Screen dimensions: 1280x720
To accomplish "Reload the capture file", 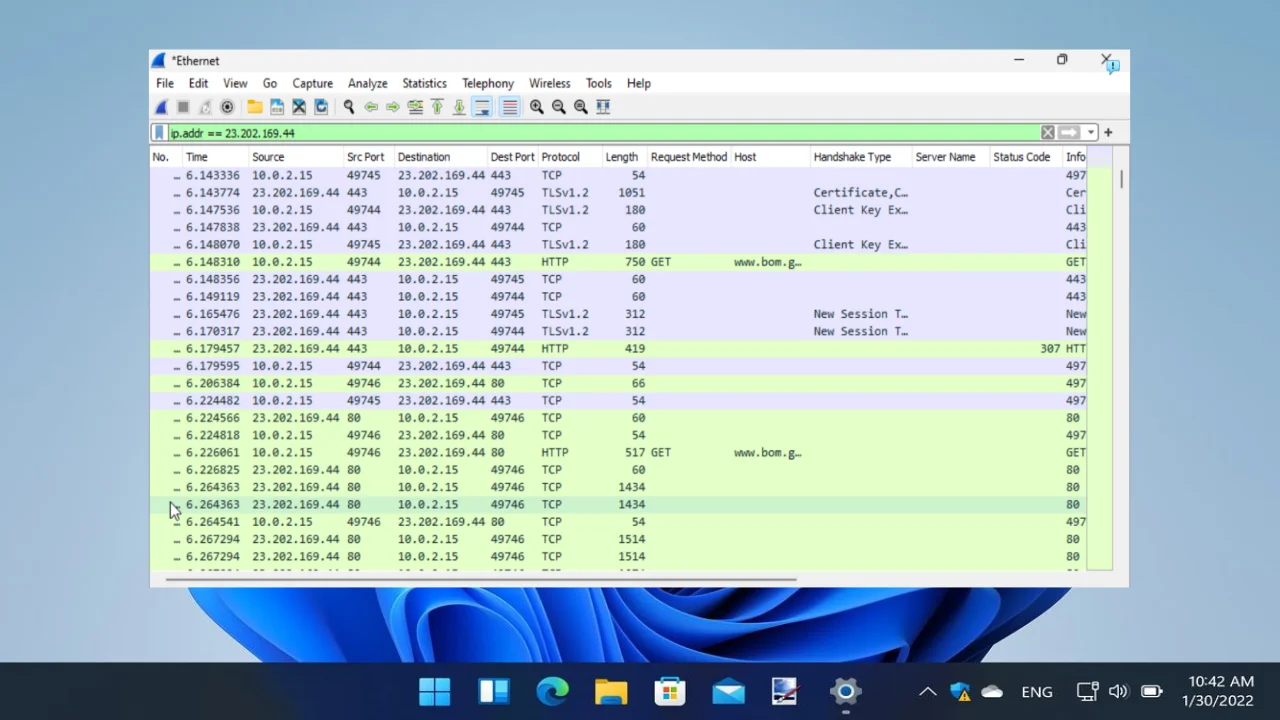I will click(x=321, y=107).
